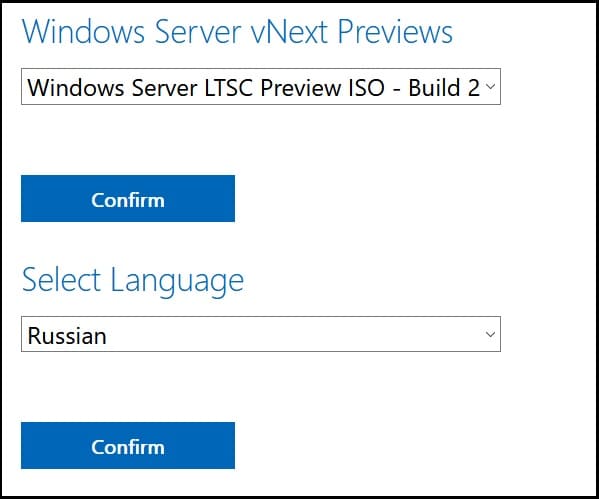Click 'Build 2' text in the edition combo box
Screen dimensions: 599x500
tap(444, 88)
